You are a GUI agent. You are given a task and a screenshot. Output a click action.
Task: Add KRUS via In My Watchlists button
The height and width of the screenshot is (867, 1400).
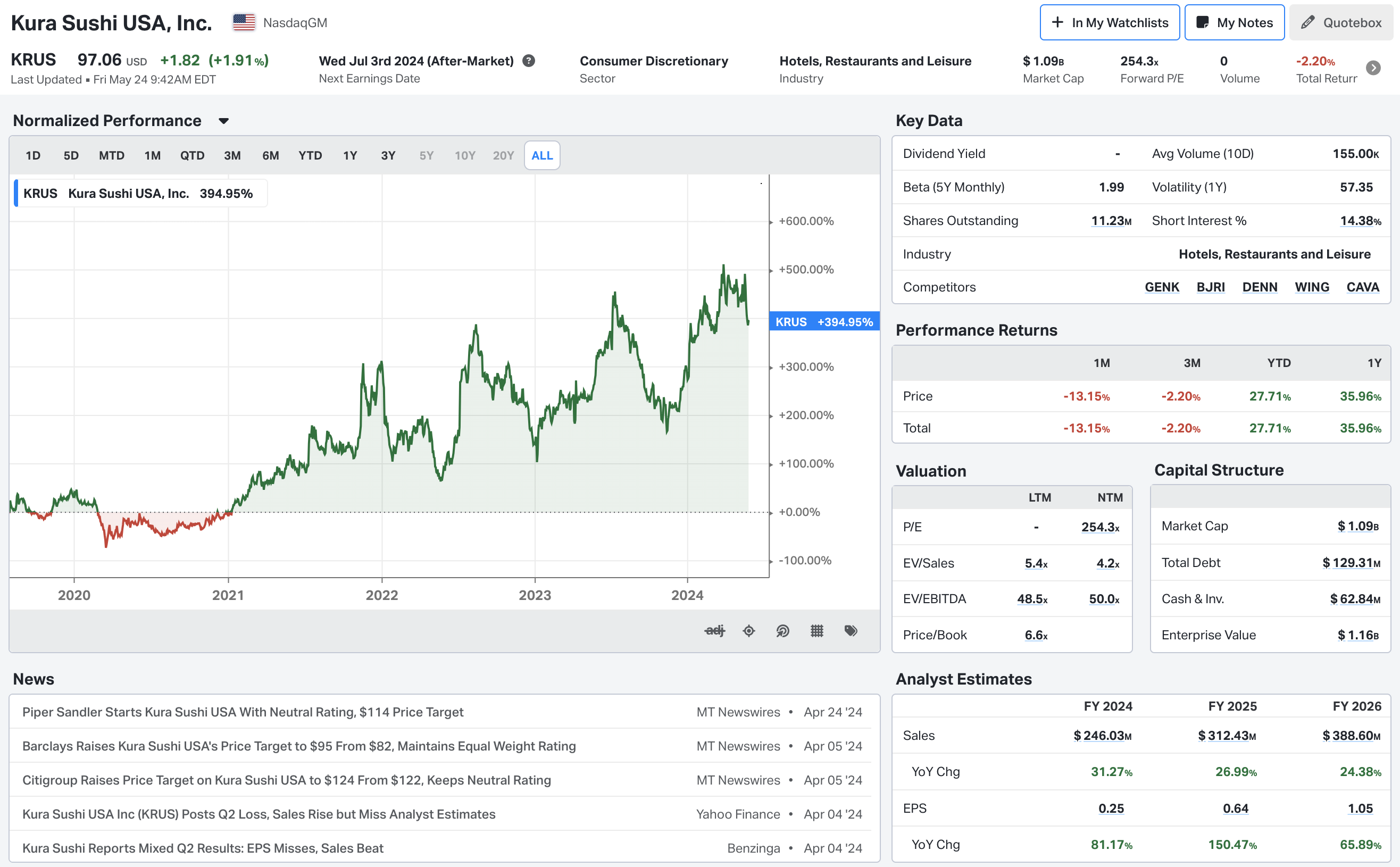pos(1110,23)
